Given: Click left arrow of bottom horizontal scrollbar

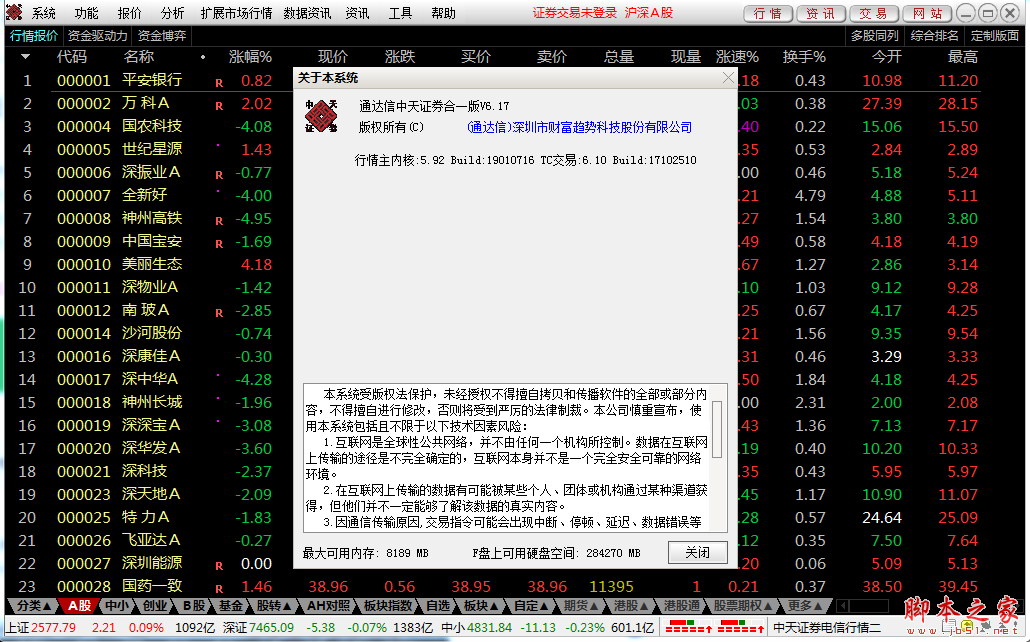Looking at the screenshot, I should 843,605.
